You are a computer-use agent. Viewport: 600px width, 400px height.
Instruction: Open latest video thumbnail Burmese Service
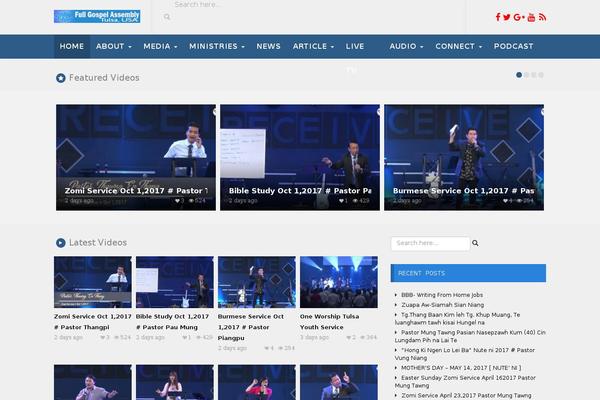click(257, 282)
